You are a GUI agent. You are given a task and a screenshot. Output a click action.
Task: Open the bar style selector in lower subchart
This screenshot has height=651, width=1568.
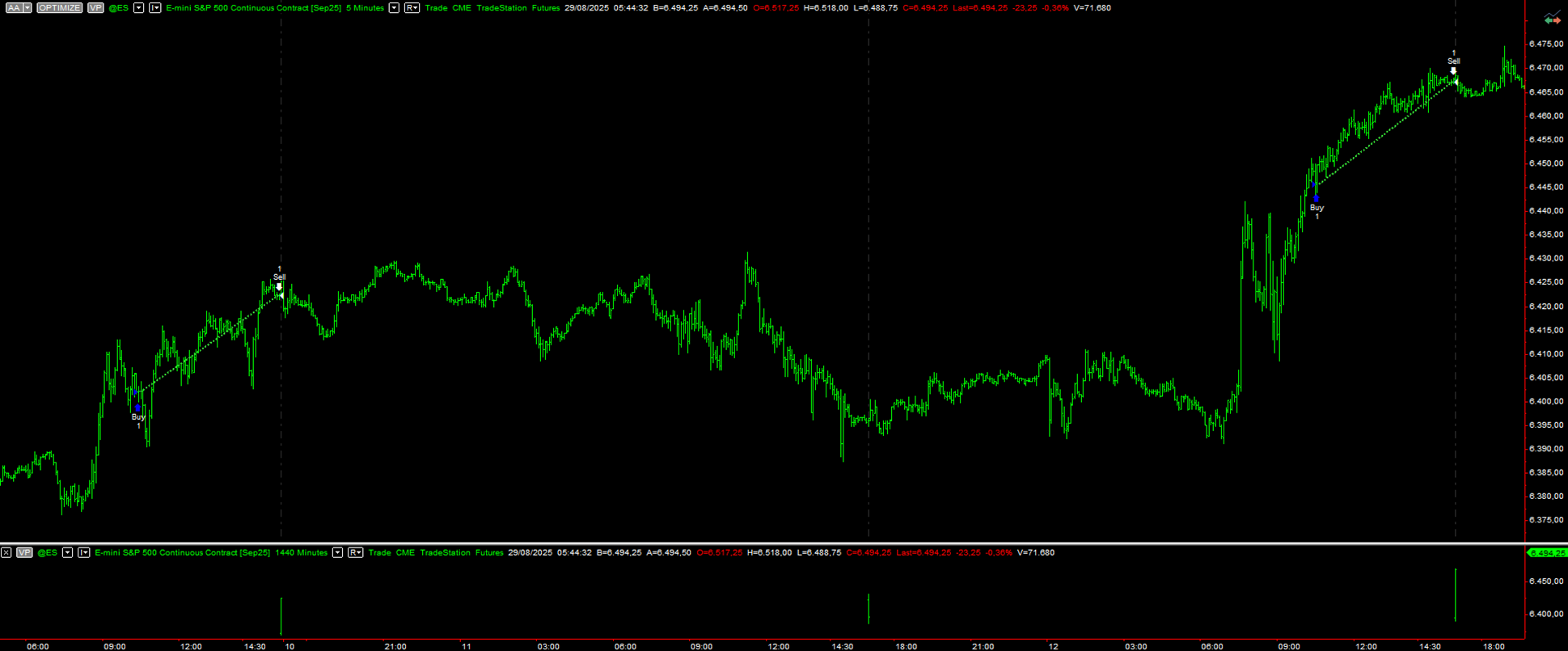tap(84, 552)
